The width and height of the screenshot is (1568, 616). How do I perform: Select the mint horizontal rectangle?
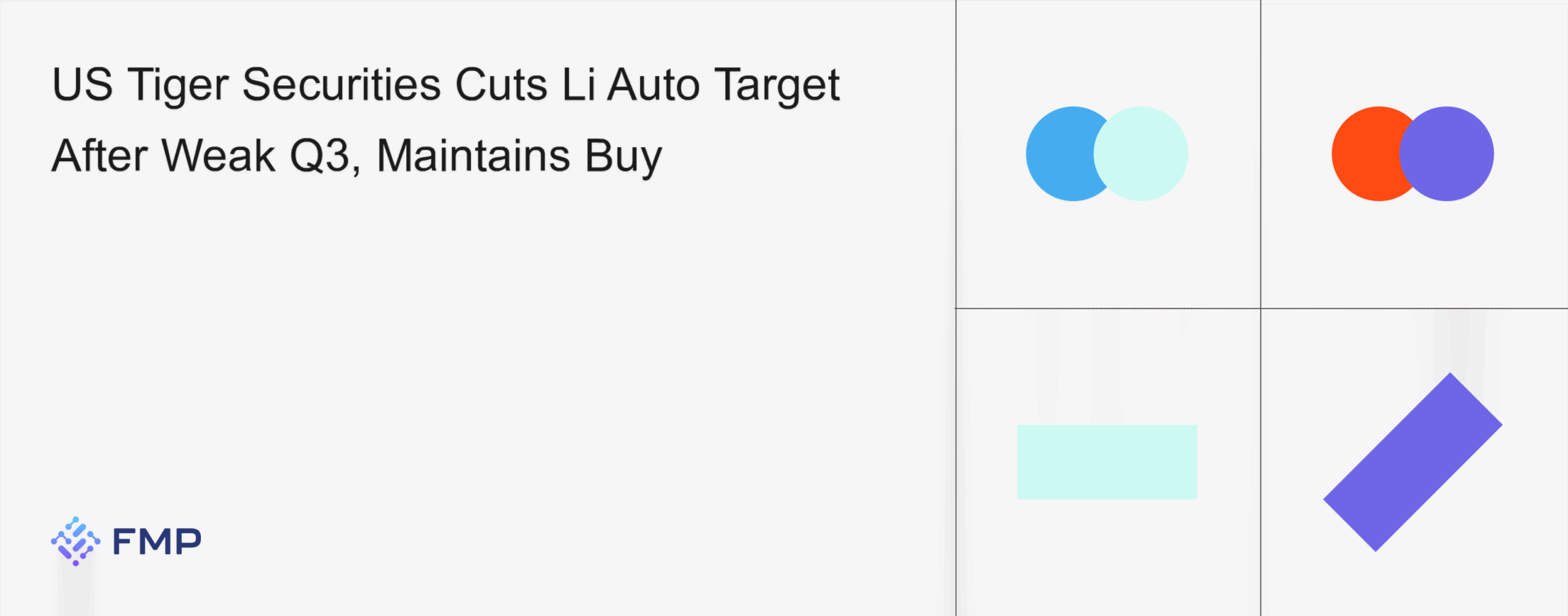pos(1107,462)
